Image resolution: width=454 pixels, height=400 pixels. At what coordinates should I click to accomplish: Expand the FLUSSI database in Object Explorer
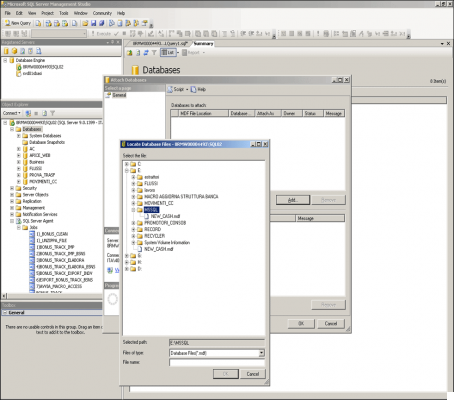coord(19,168)
